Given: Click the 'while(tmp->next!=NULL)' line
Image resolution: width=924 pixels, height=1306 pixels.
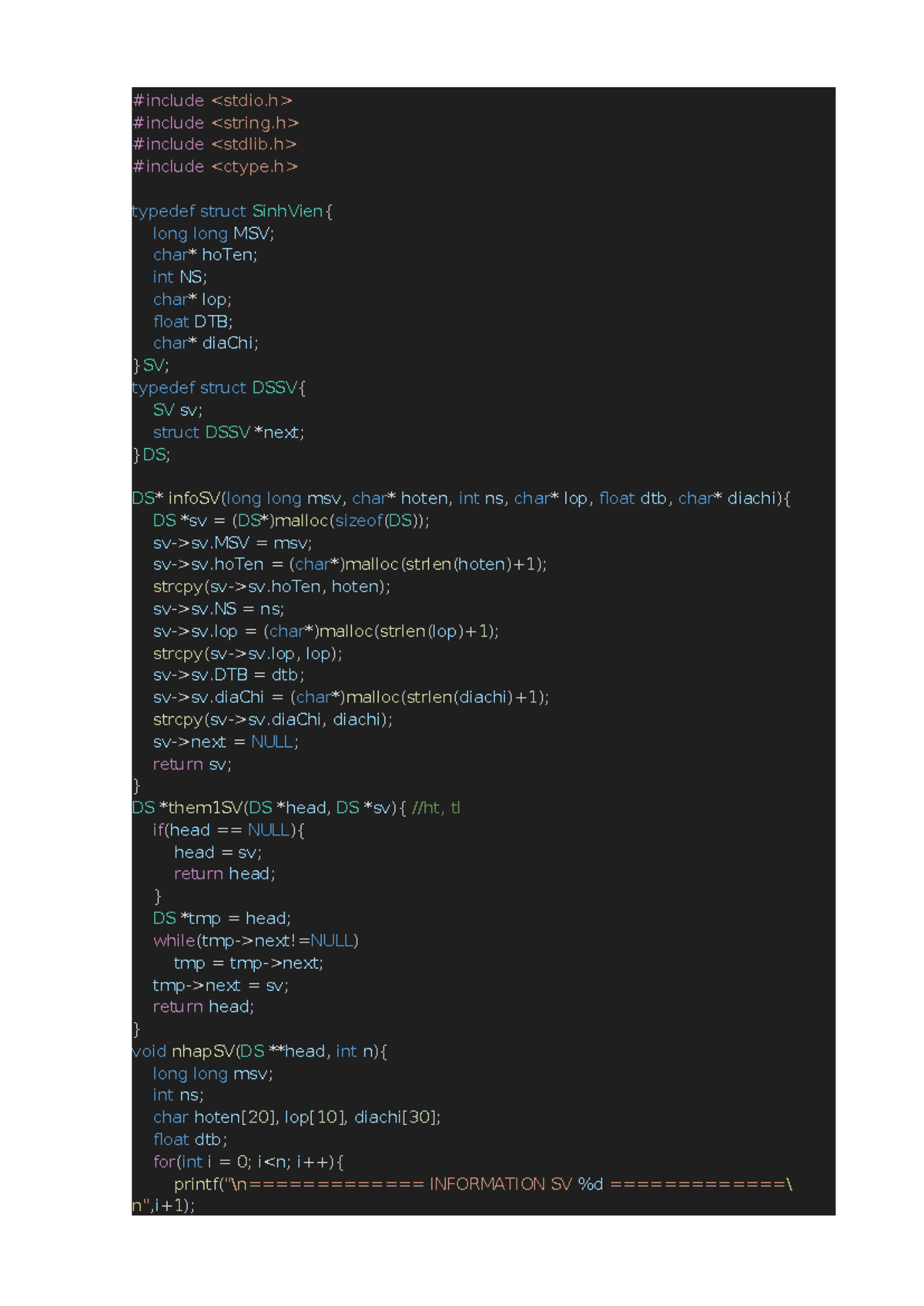Looking at the screenshot, I should pos(256,941).
